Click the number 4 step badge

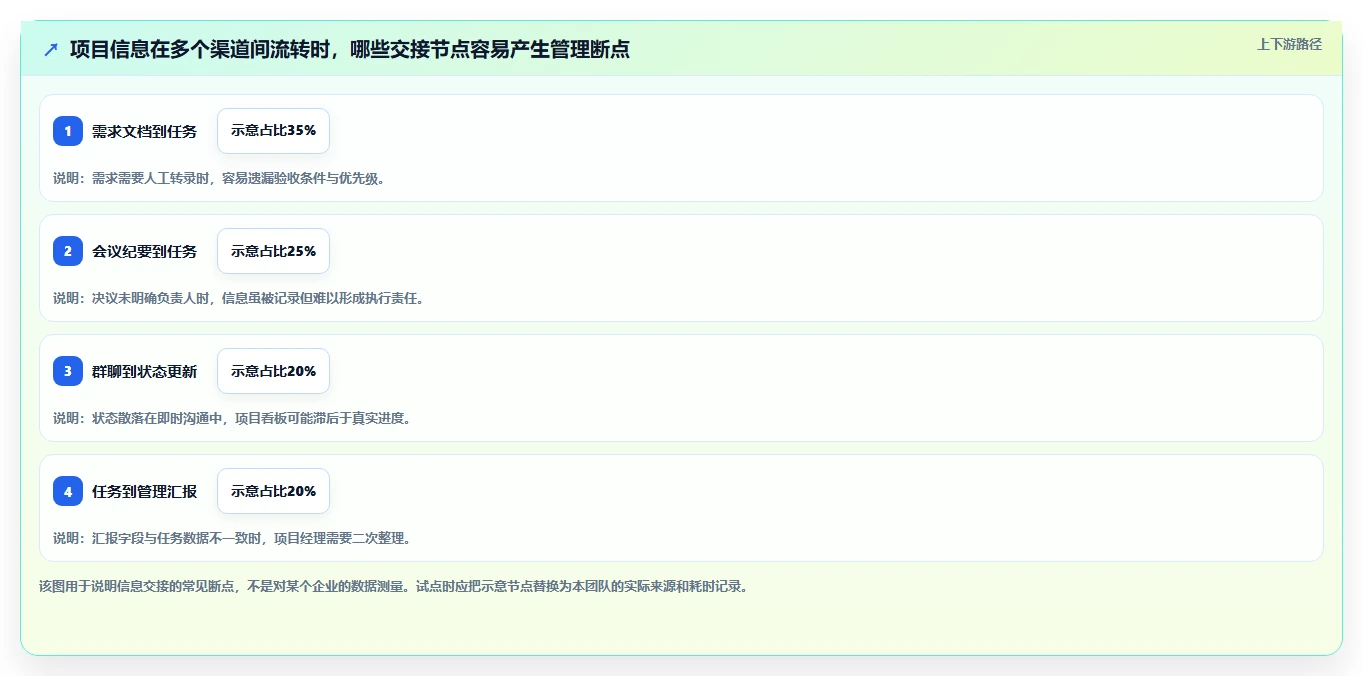[68, 491]
